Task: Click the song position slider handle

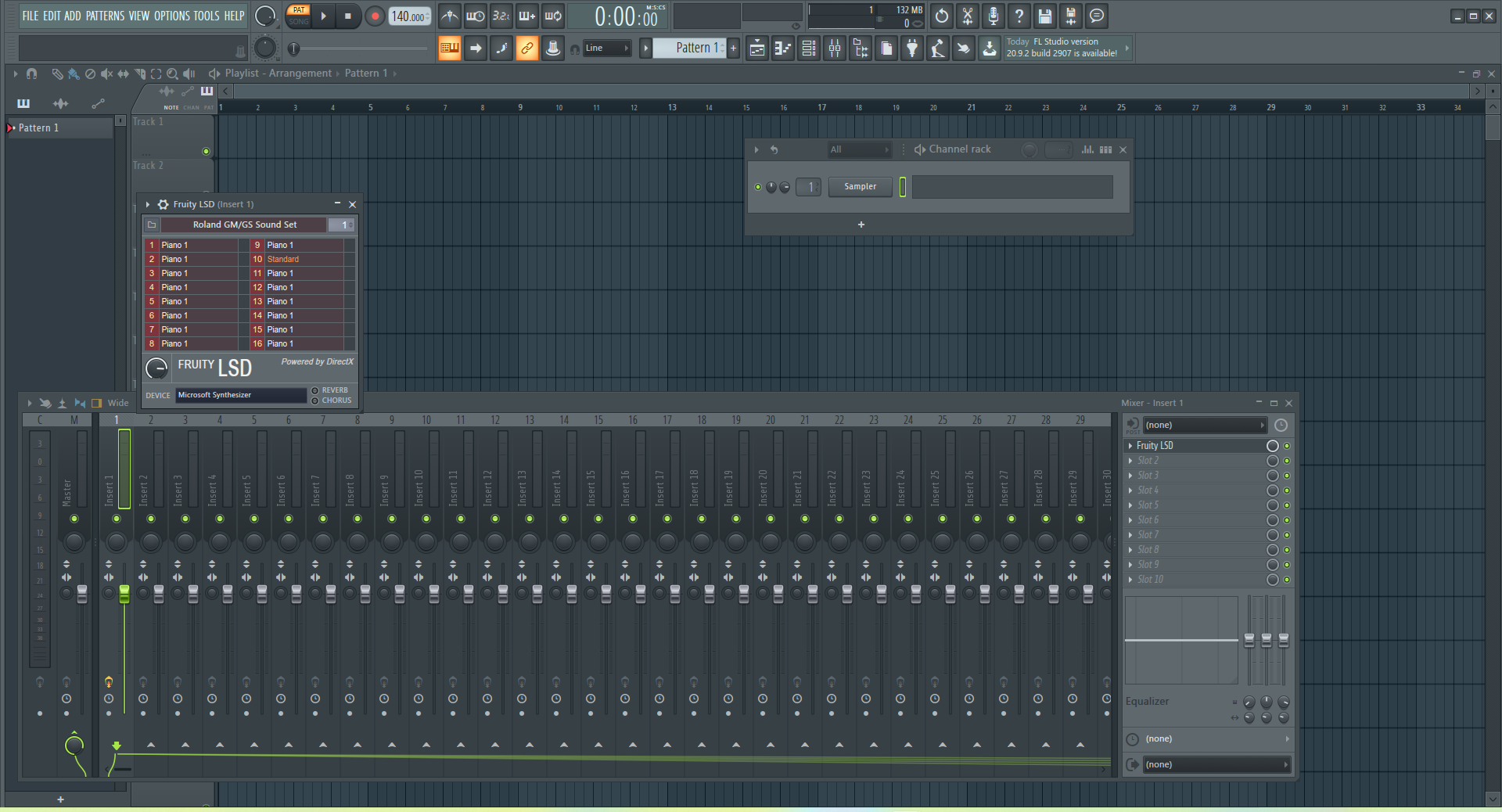Action: [293, 49]
